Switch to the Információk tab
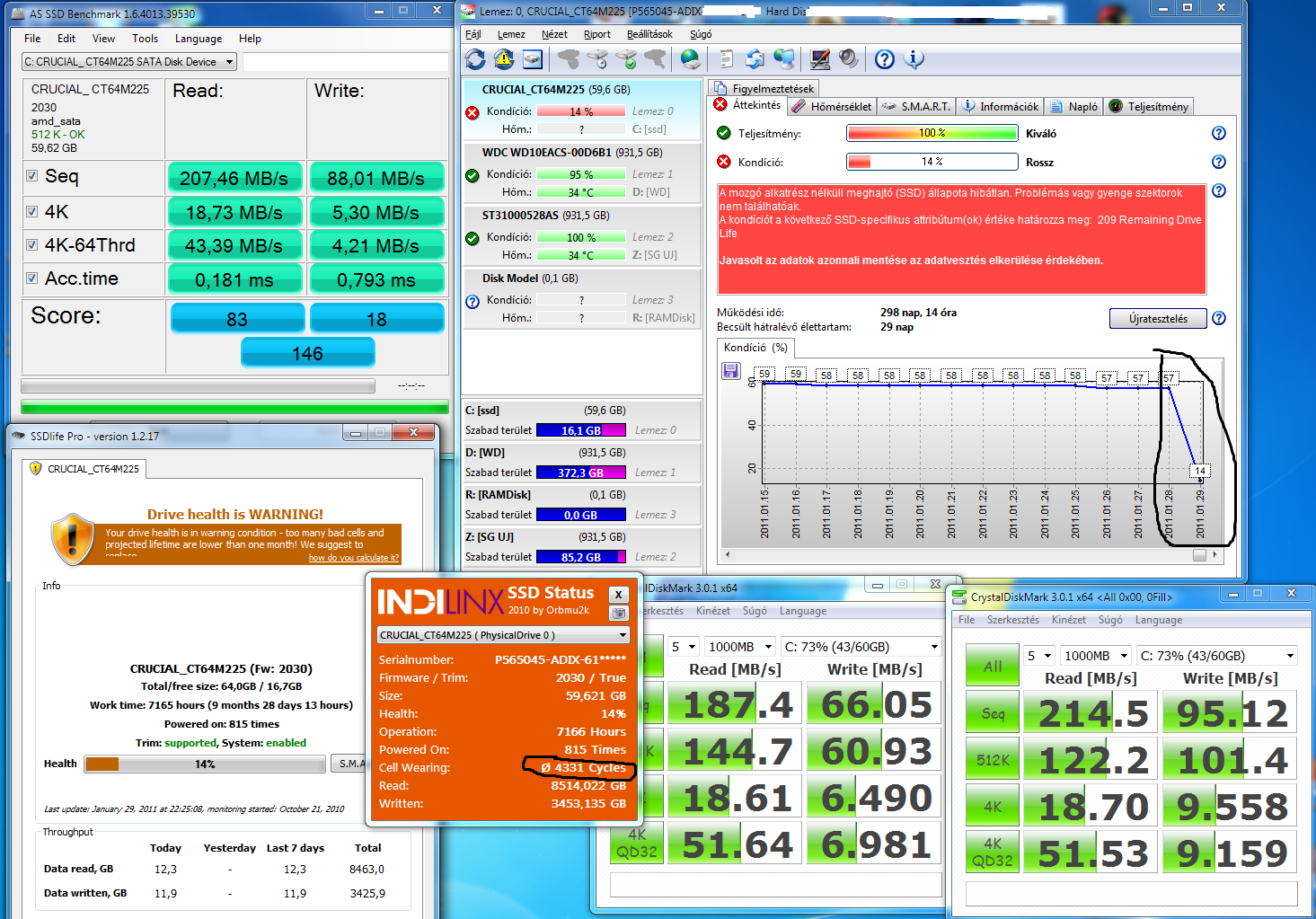The height and width of the screenshot is (919, 1316). coord(1000,106)
